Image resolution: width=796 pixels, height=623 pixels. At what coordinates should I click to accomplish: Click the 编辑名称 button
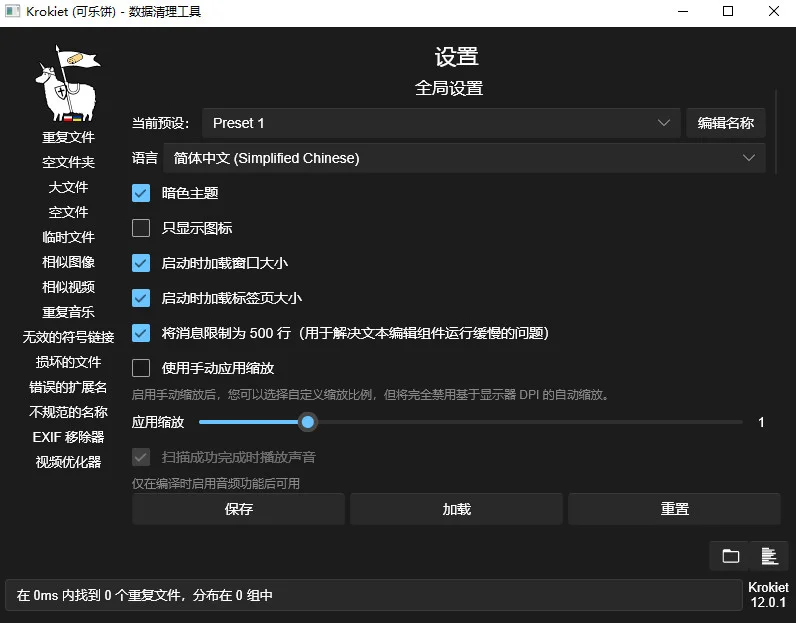tap(725, 123)
